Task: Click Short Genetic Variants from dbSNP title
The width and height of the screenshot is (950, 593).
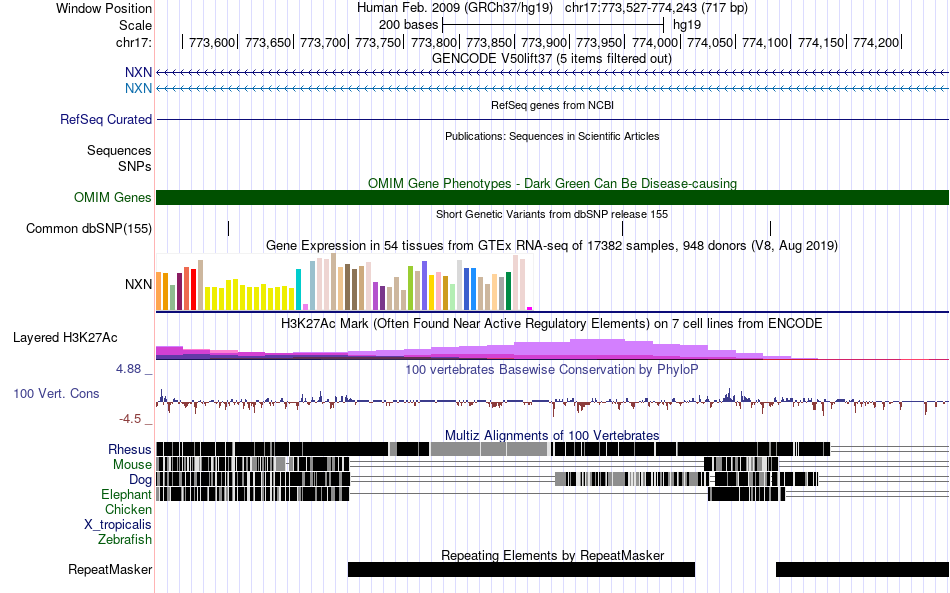Action: pos(552,214)
